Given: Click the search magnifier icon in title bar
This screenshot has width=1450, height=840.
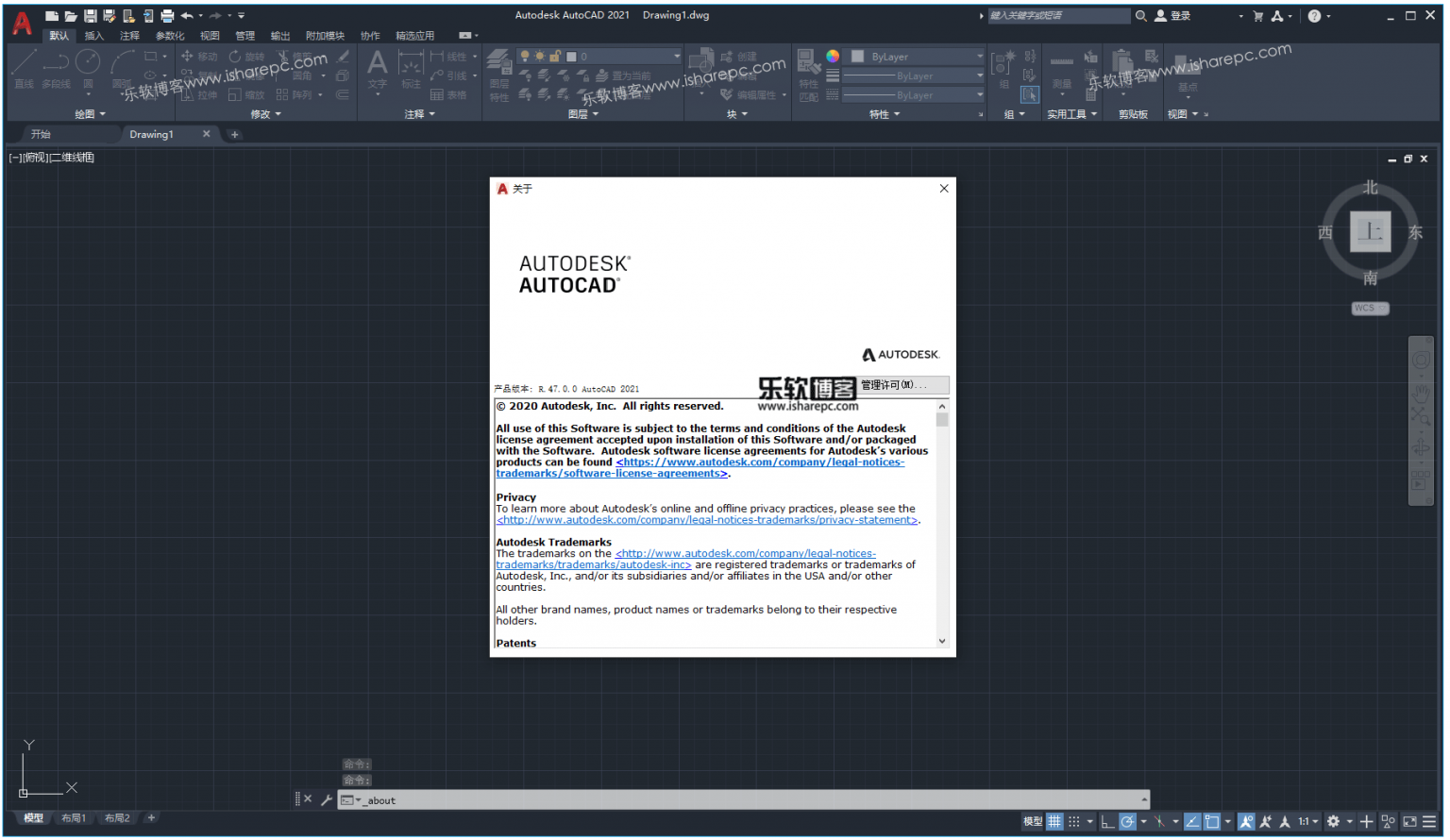Looking at the screenshot, I should coord(1140,16).
